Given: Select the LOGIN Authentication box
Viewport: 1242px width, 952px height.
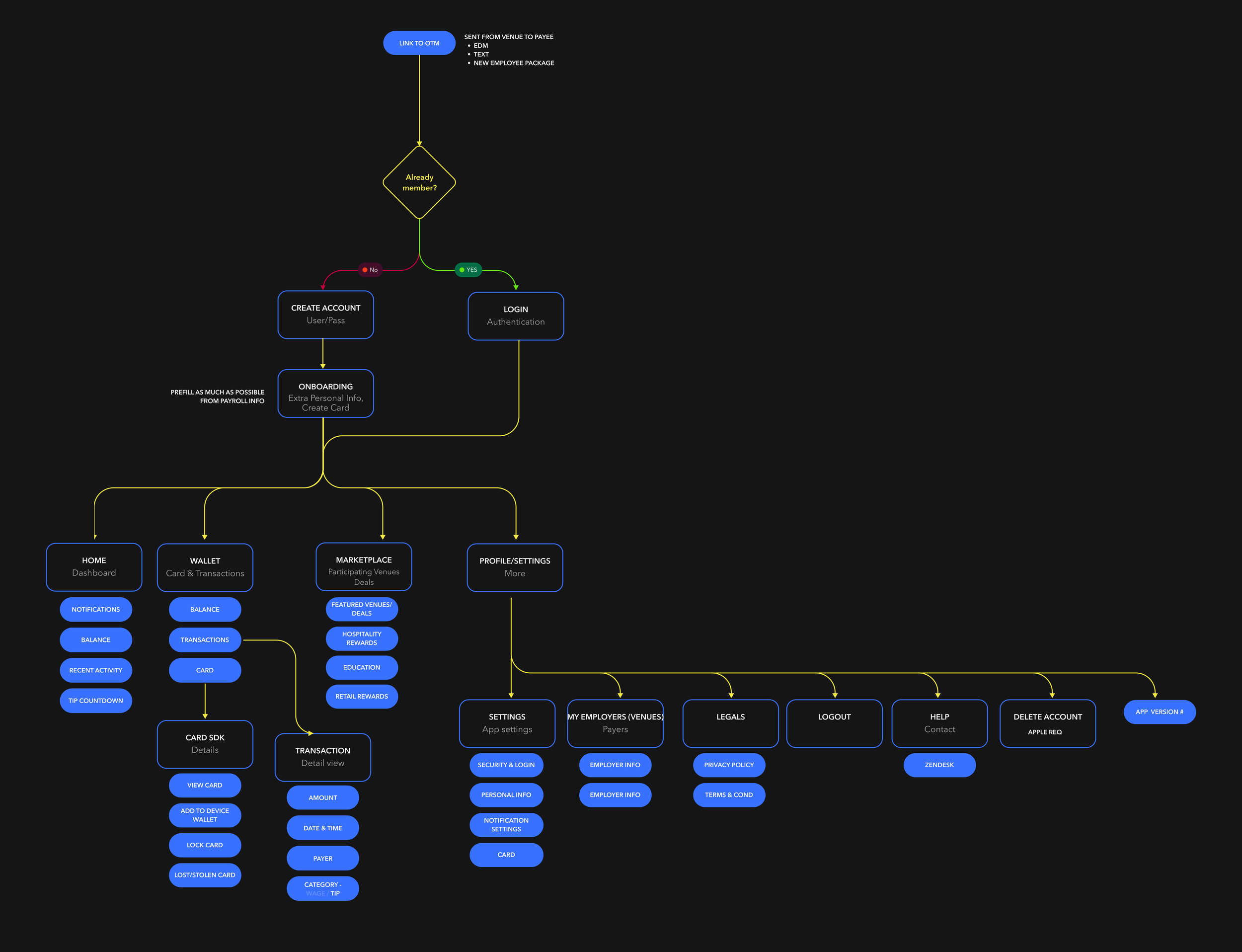Looking at the screenshot, I should [x=516, y=316].
